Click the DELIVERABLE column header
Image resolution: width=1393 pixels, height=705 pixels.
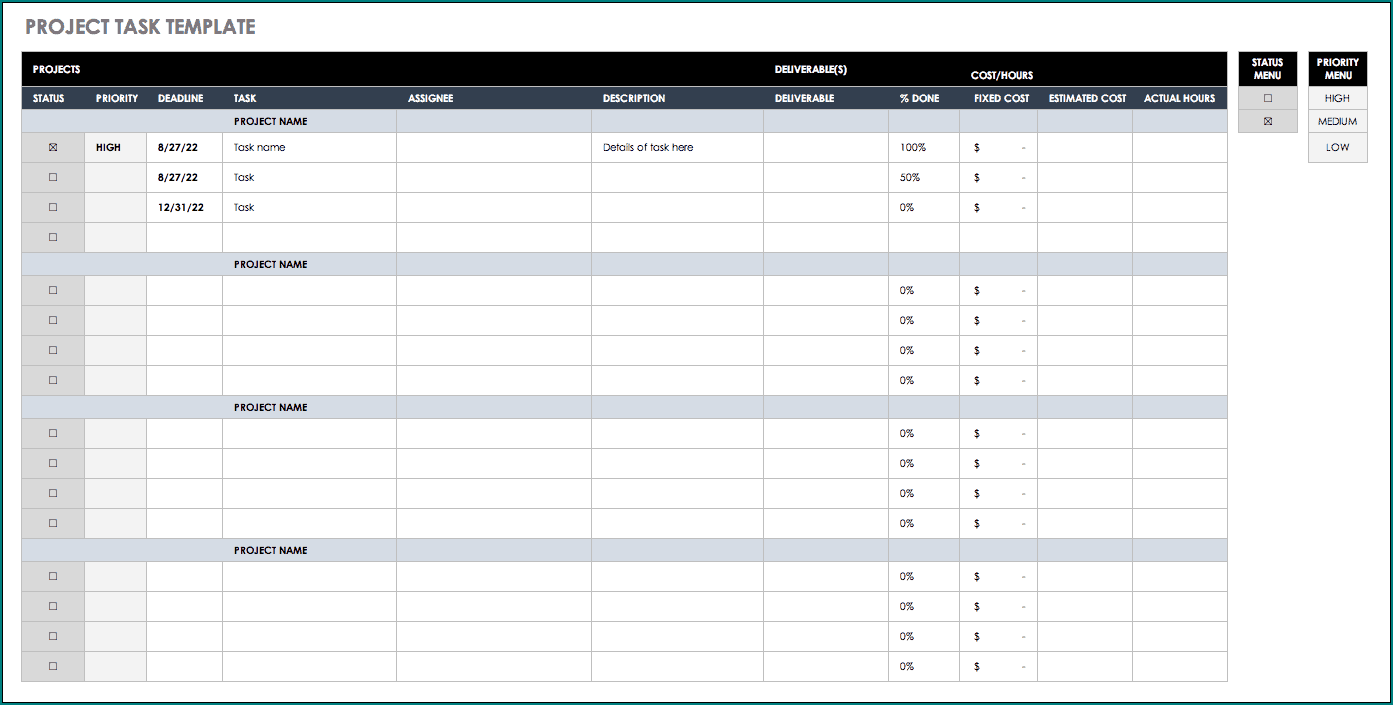[x=805, y=98]
